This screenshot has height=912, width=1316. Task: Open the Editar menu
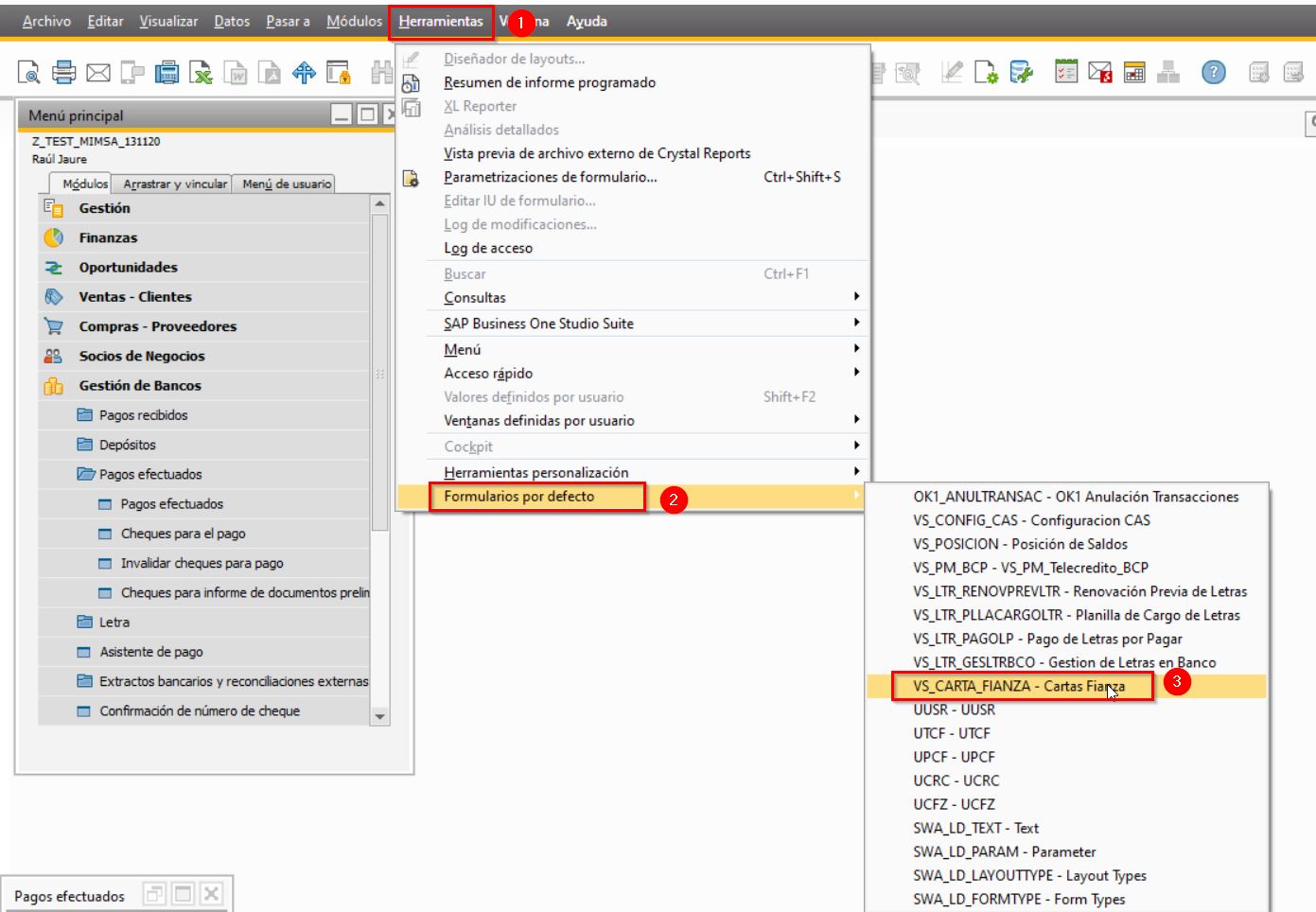coord(105,21)
